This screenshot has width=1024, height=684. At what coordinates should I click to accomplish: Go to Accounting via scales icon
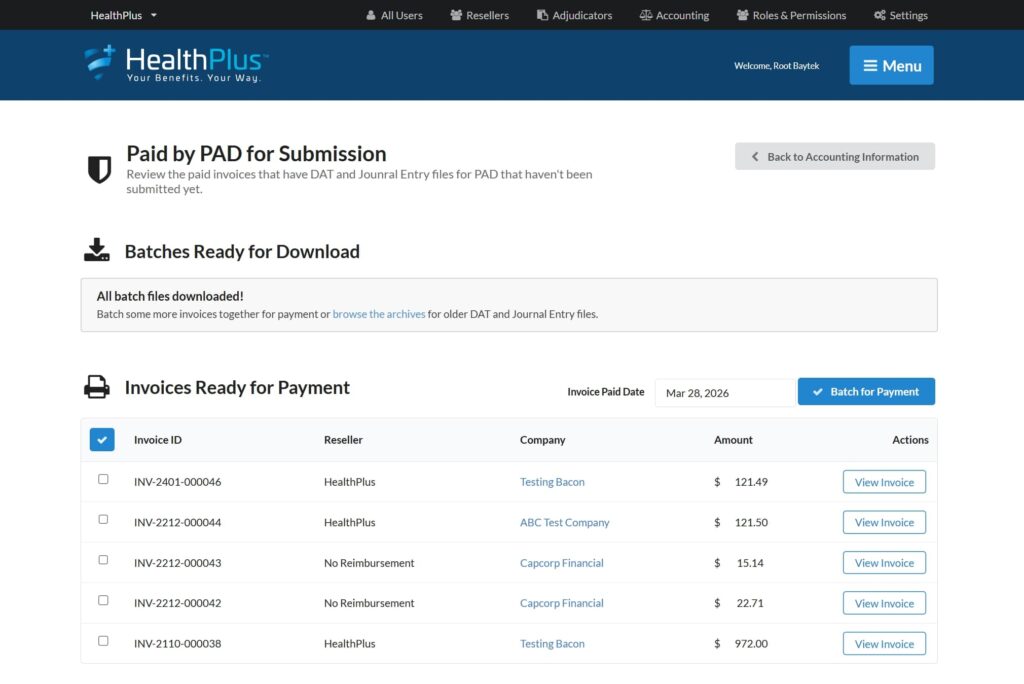pos(674,15)
